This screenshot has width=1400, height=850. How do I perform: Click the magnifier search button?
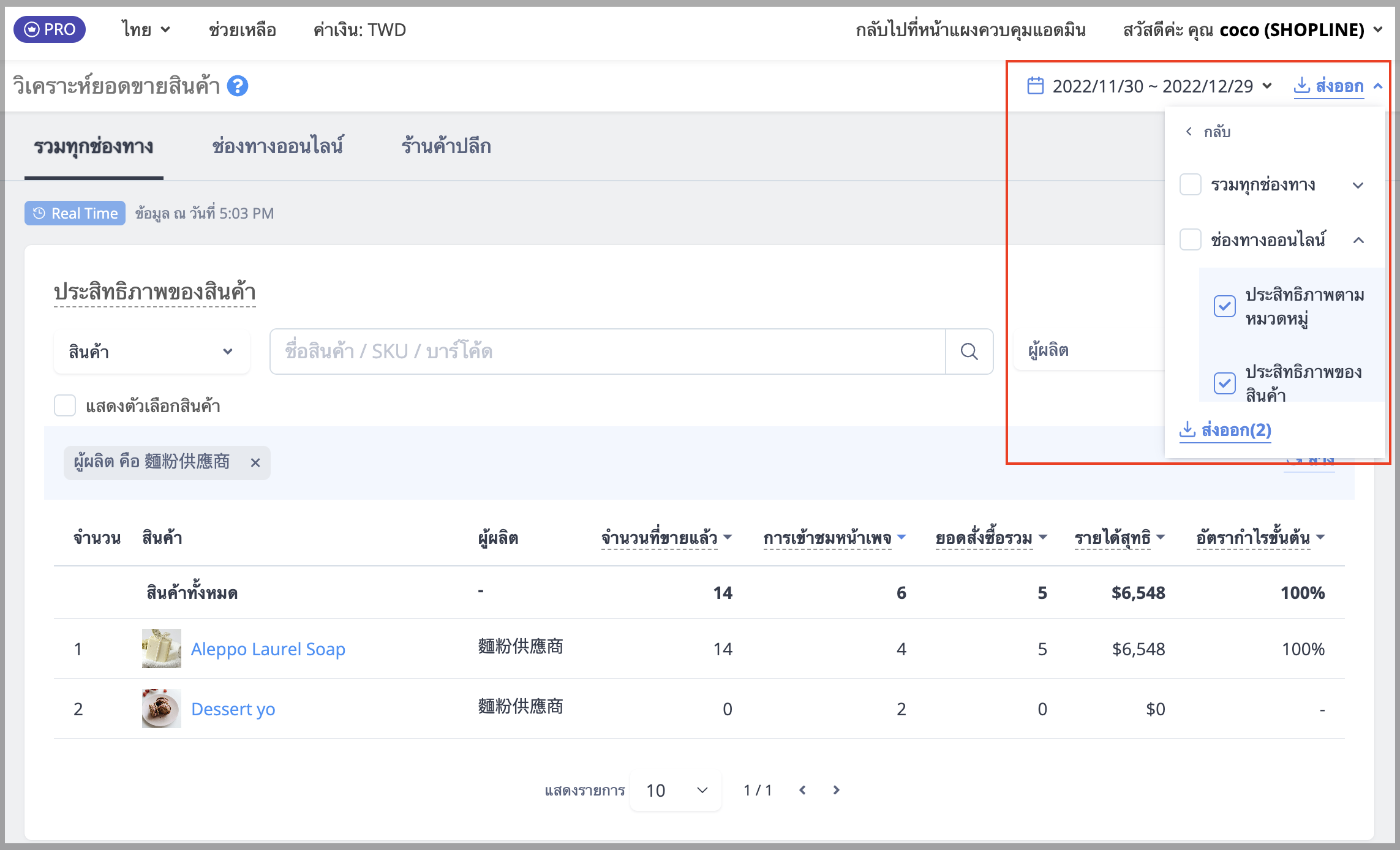coord(969,352)
